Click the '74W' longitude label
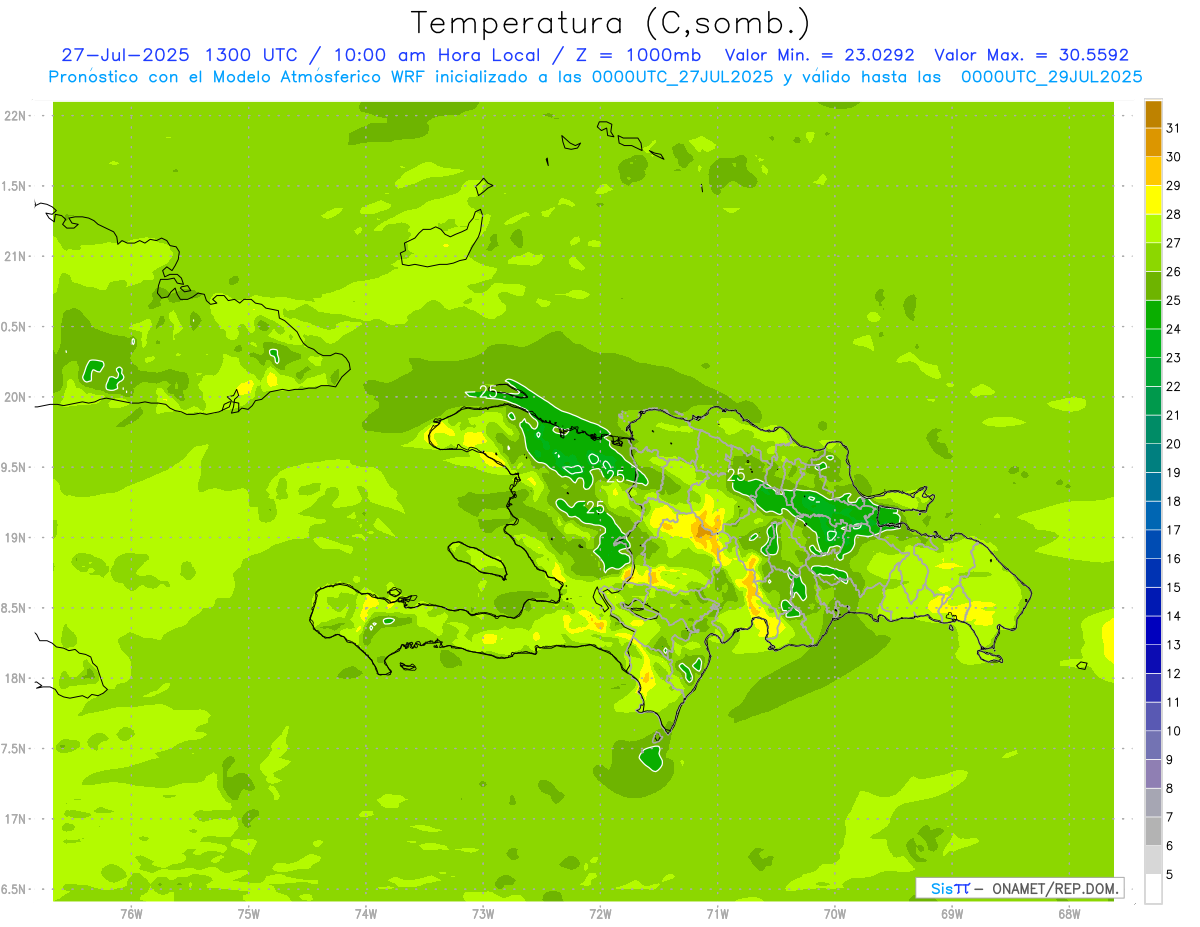The image size is (1200, 927). coord(366,914)
